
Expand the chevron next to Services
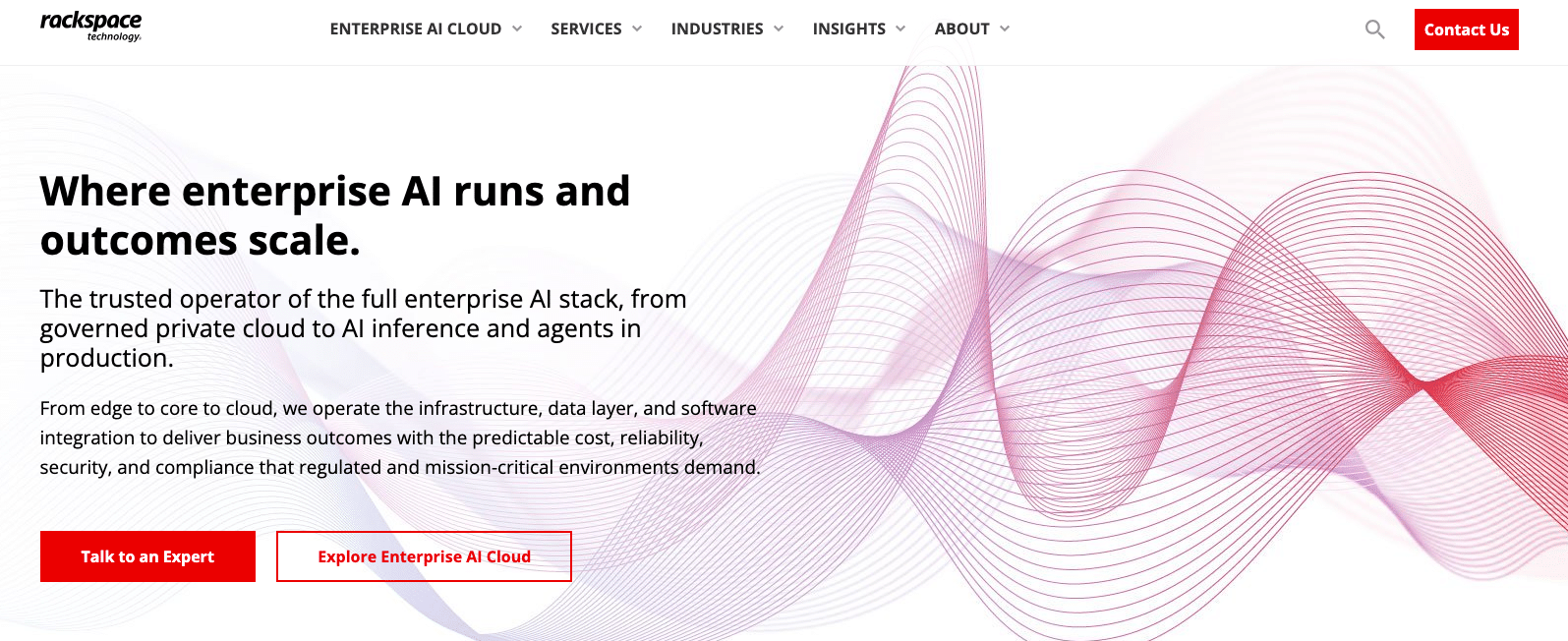click(637, 29)
